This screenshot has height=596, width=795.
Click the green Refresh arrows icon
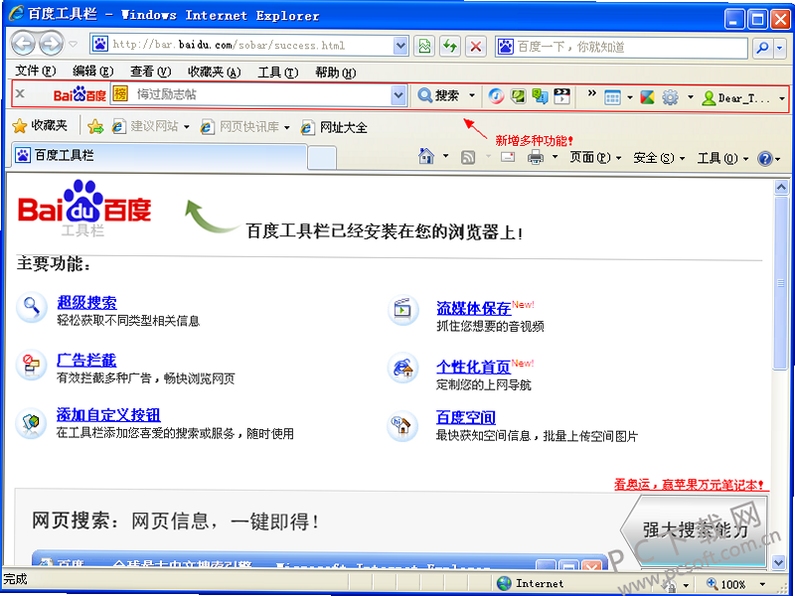pyautogui.click(x=450, y=47)
